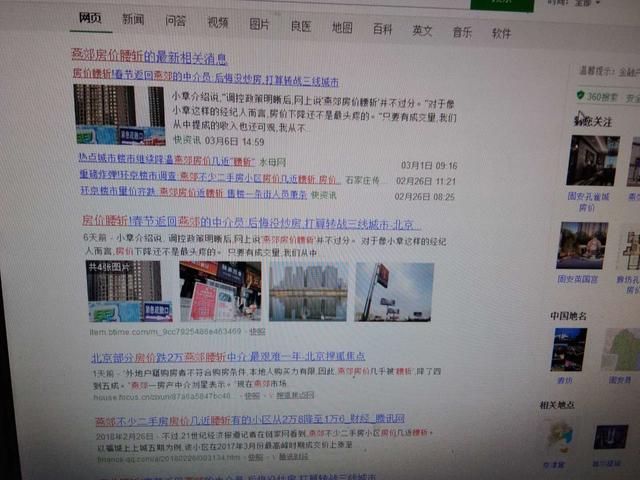Open result title ending with 三线城市-北京

251,222
